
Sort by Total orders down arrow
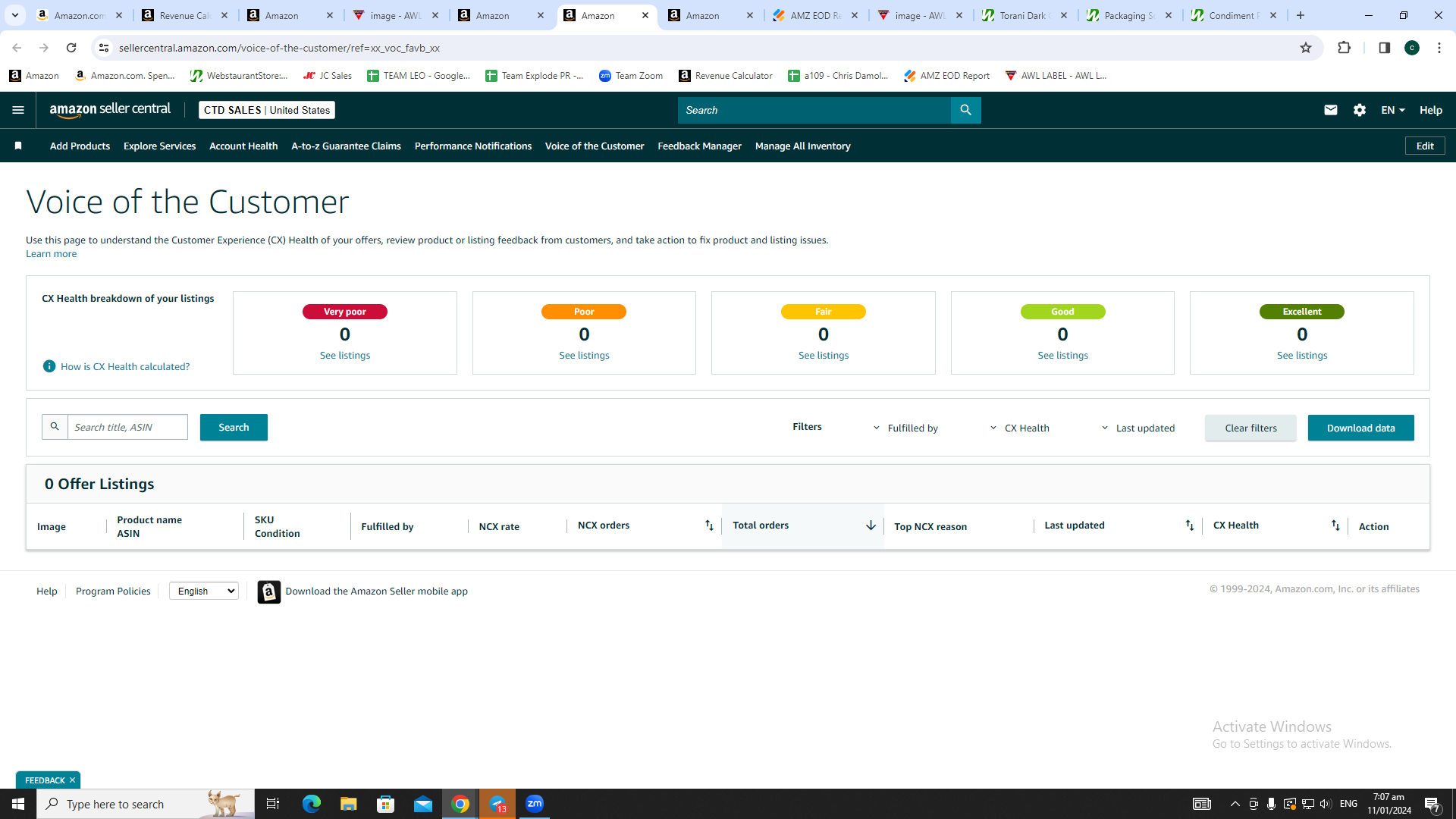tap(871, 526)
